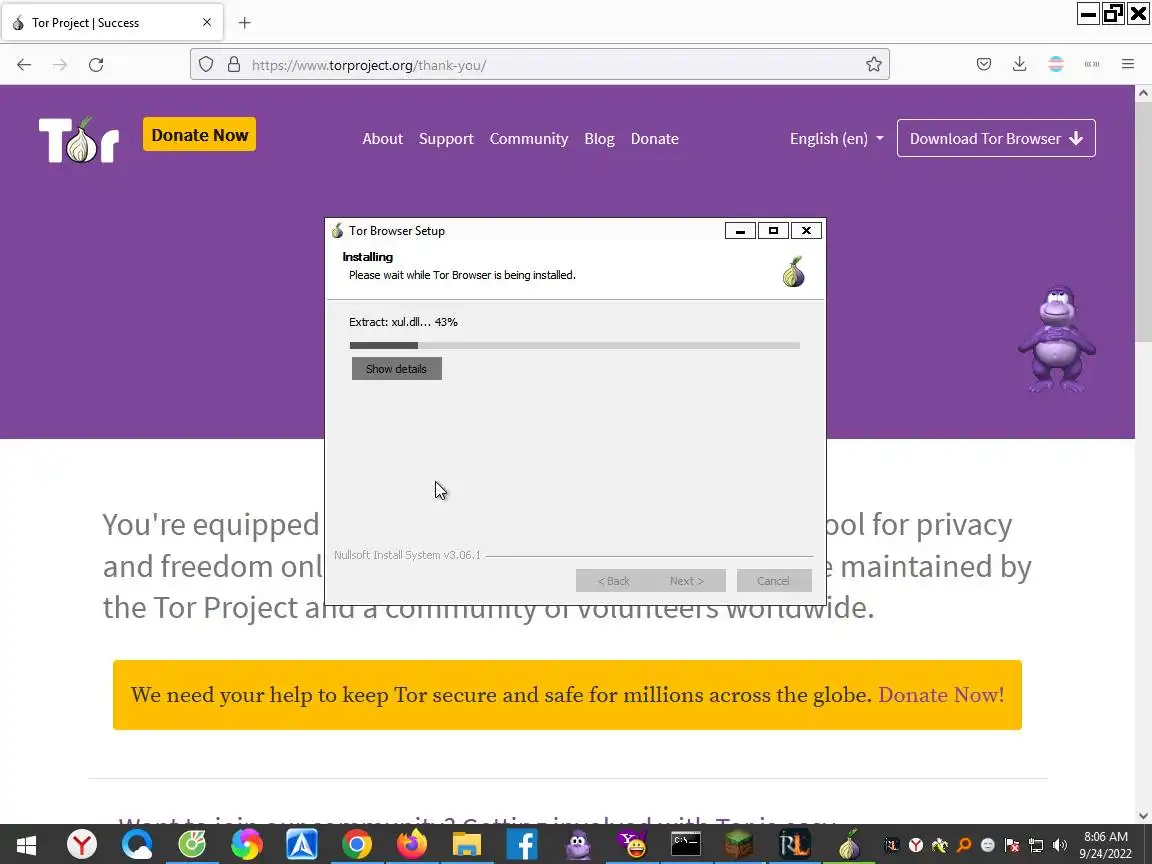This screenshot has height=864, width=1152.
Task: Open the browser hamburger application menu
Action: [1128, 65]
